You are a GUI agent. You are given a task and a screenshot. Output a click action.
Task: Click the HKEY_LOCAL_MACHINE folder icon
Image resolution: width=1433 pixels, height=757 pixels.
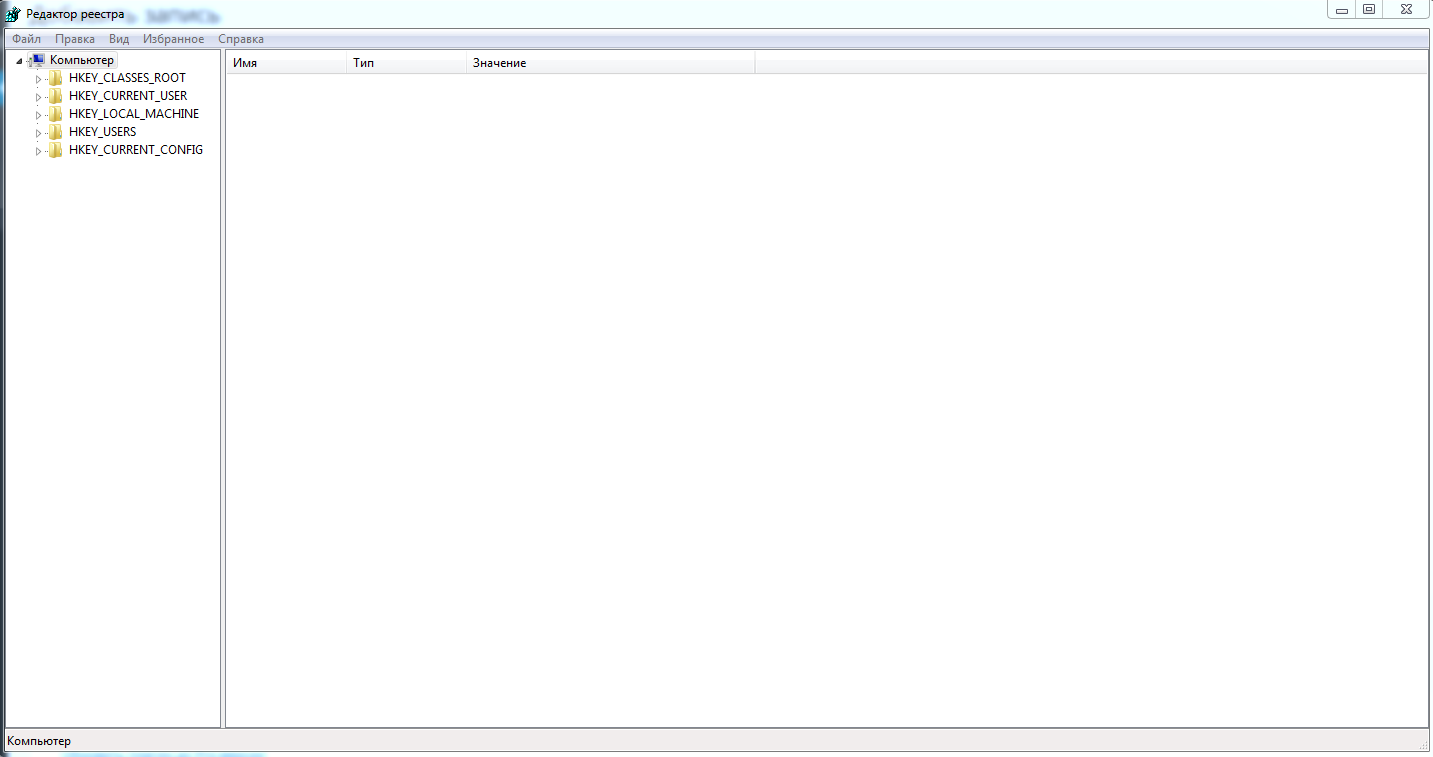(x=55, y=114)
